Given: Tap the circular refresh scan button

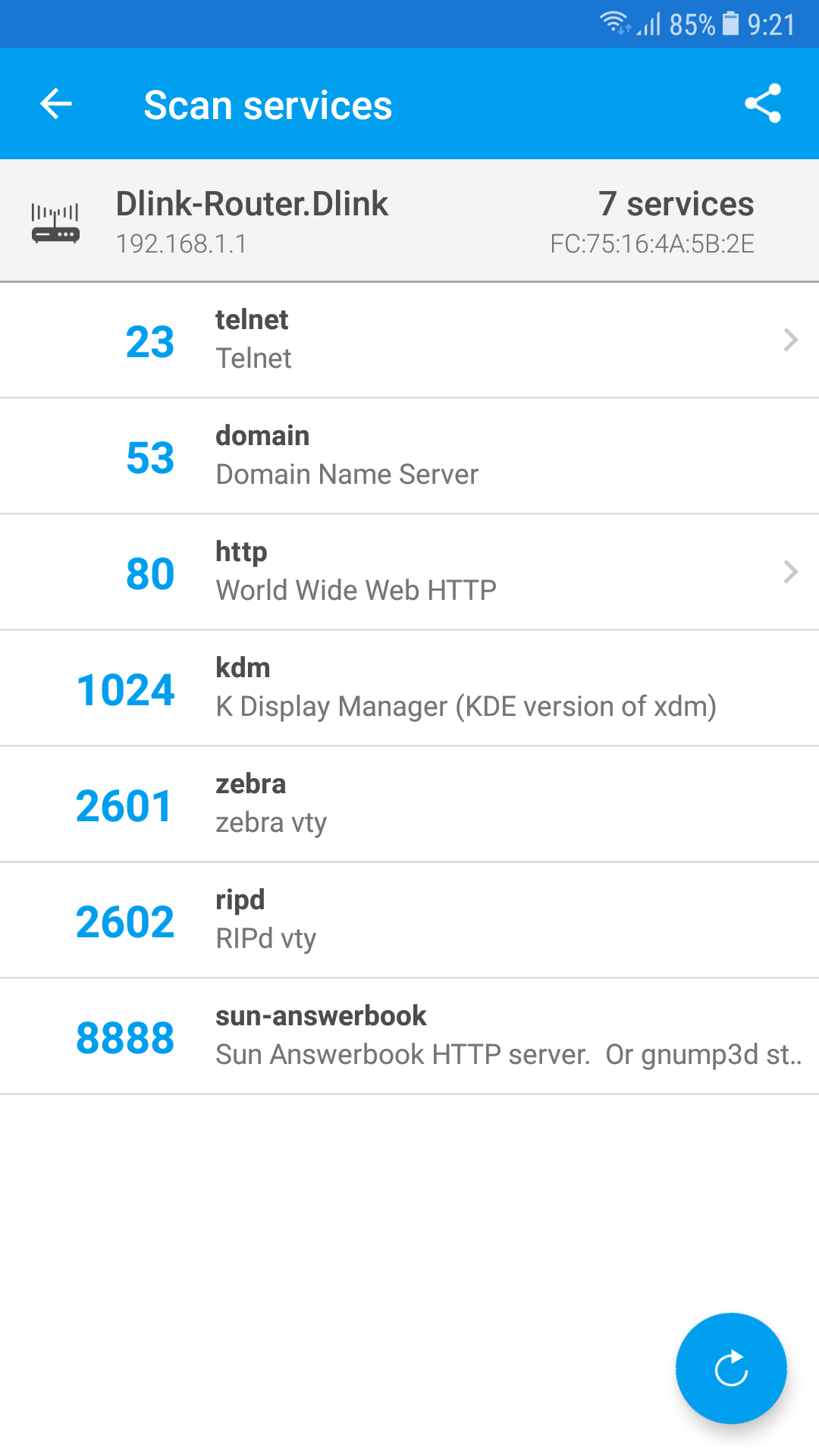Looking at the screenshot, I should (731, 1368).
